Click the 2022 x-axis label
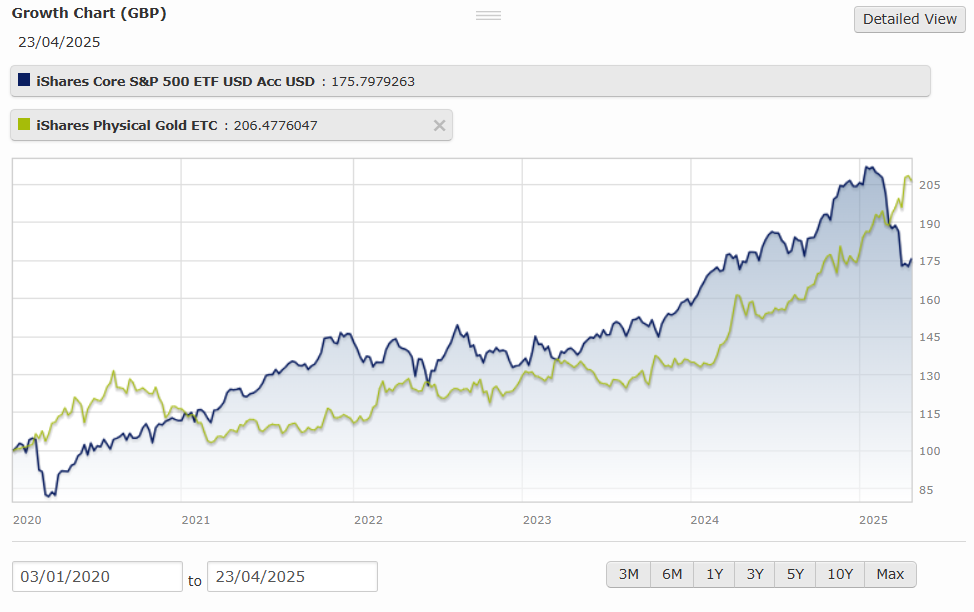 pos(368,520)
